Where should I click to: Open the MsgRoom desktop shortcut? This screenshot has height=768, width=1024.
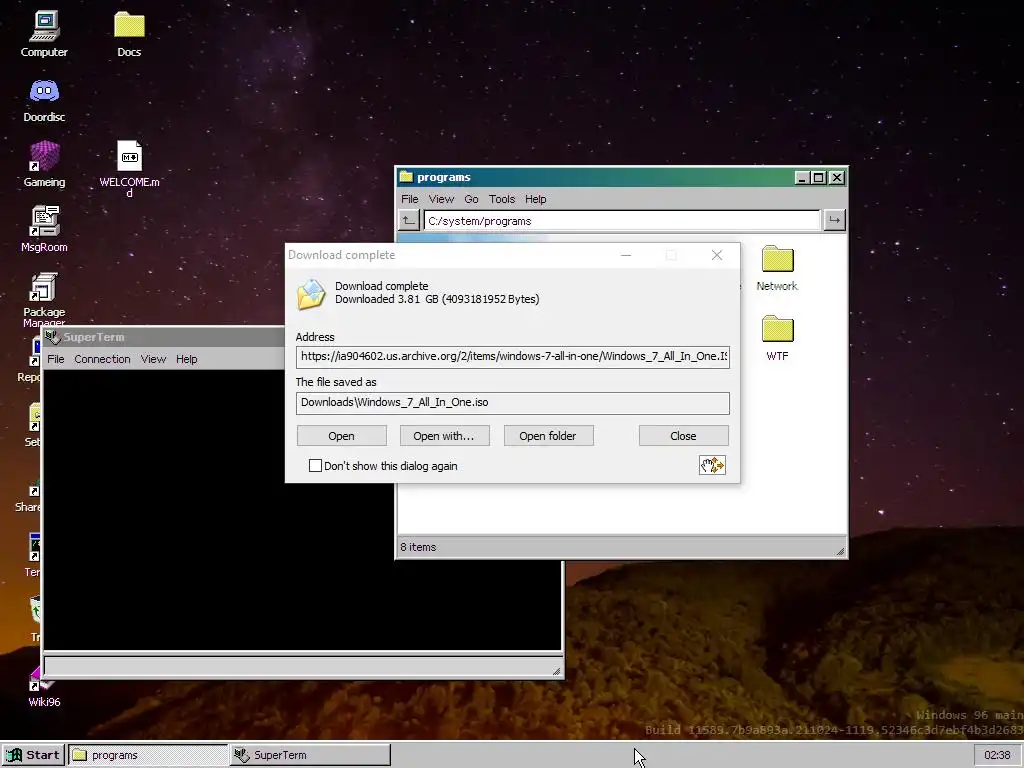pos(44,229)
